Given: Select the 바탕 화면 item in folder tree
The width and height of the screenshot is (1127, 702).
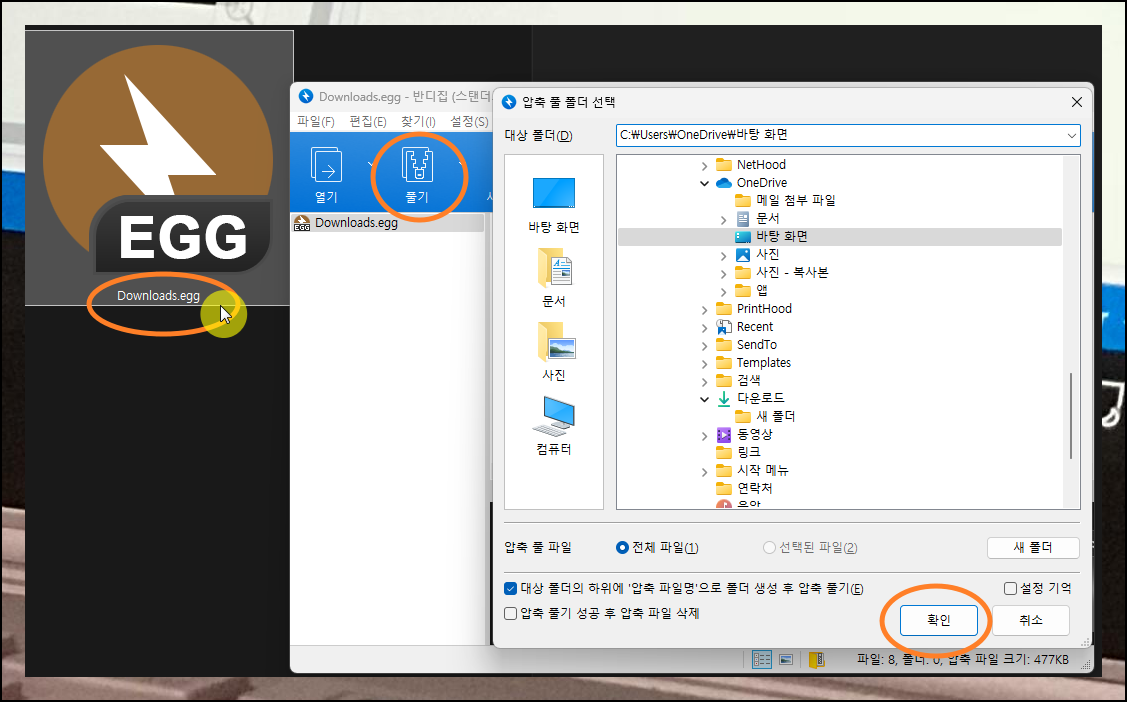Looking at the screenshot, I should 839,236.
